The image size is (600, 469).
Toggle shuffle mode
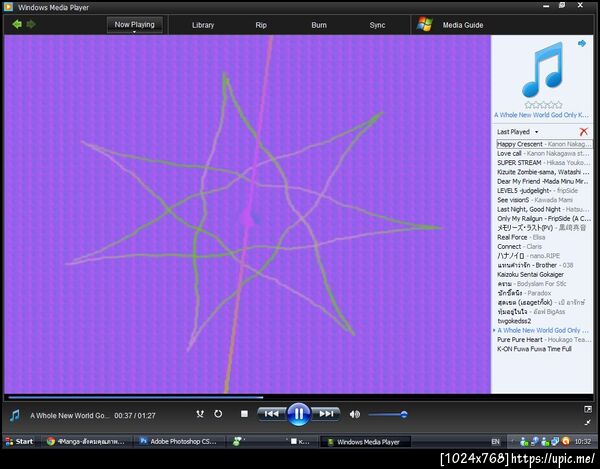click(x=200, y=414)
